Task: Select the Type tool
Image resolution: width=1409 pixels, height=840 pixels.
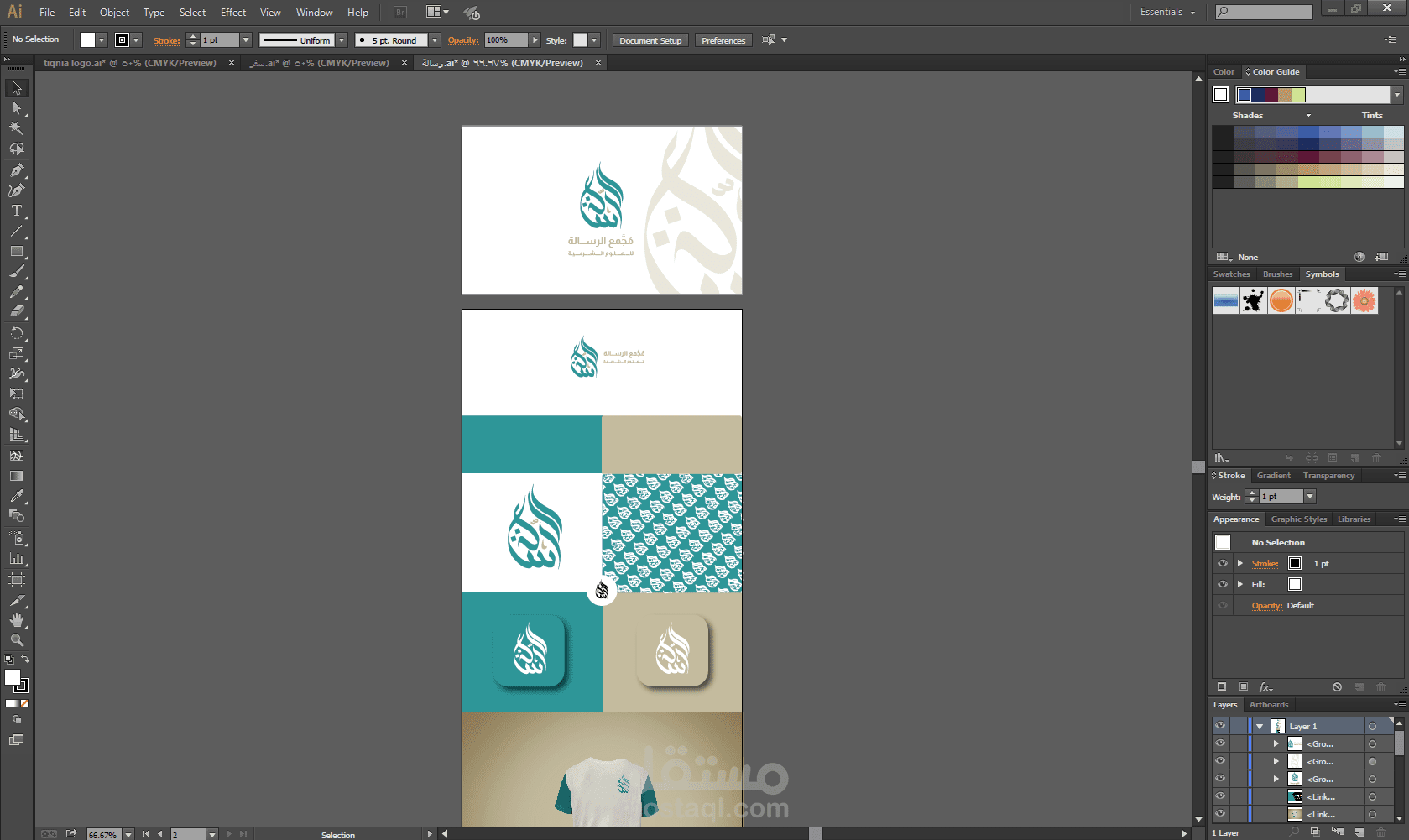Action: (17, 211)
